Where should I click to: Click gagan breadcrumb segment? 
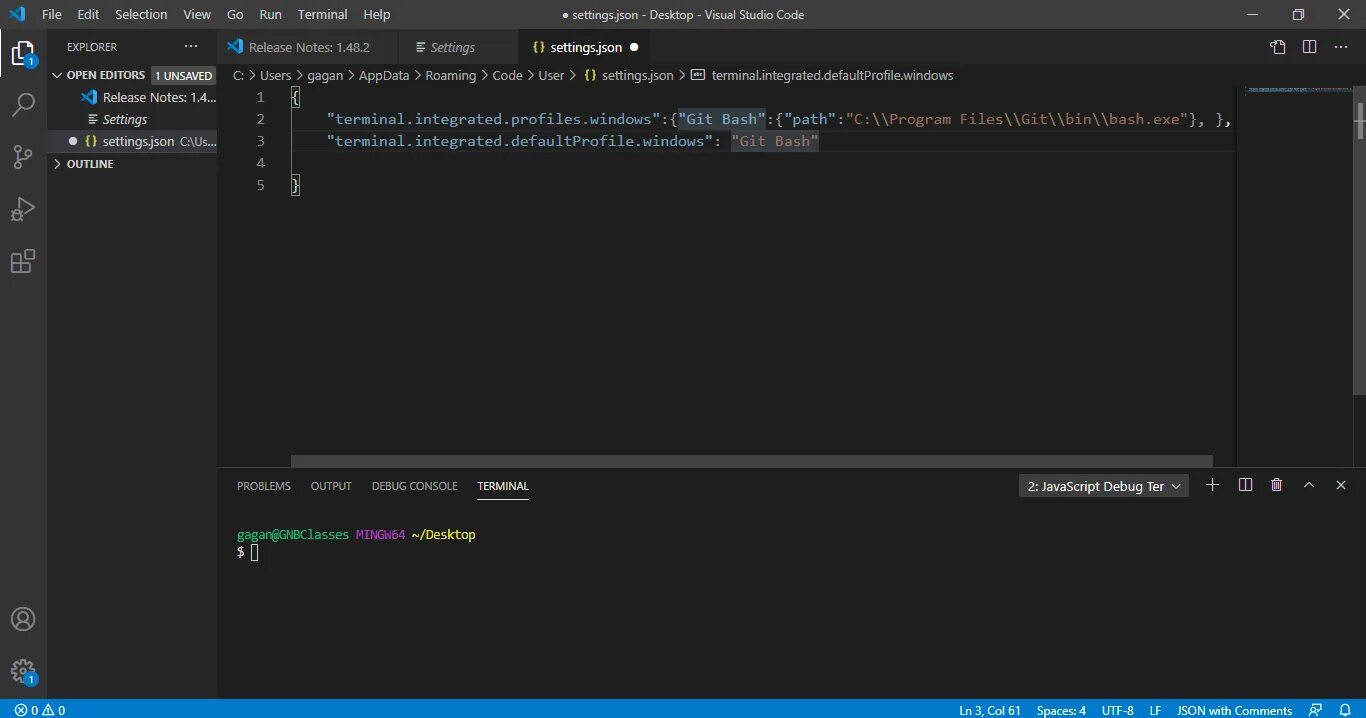click(x=325, y=75)
